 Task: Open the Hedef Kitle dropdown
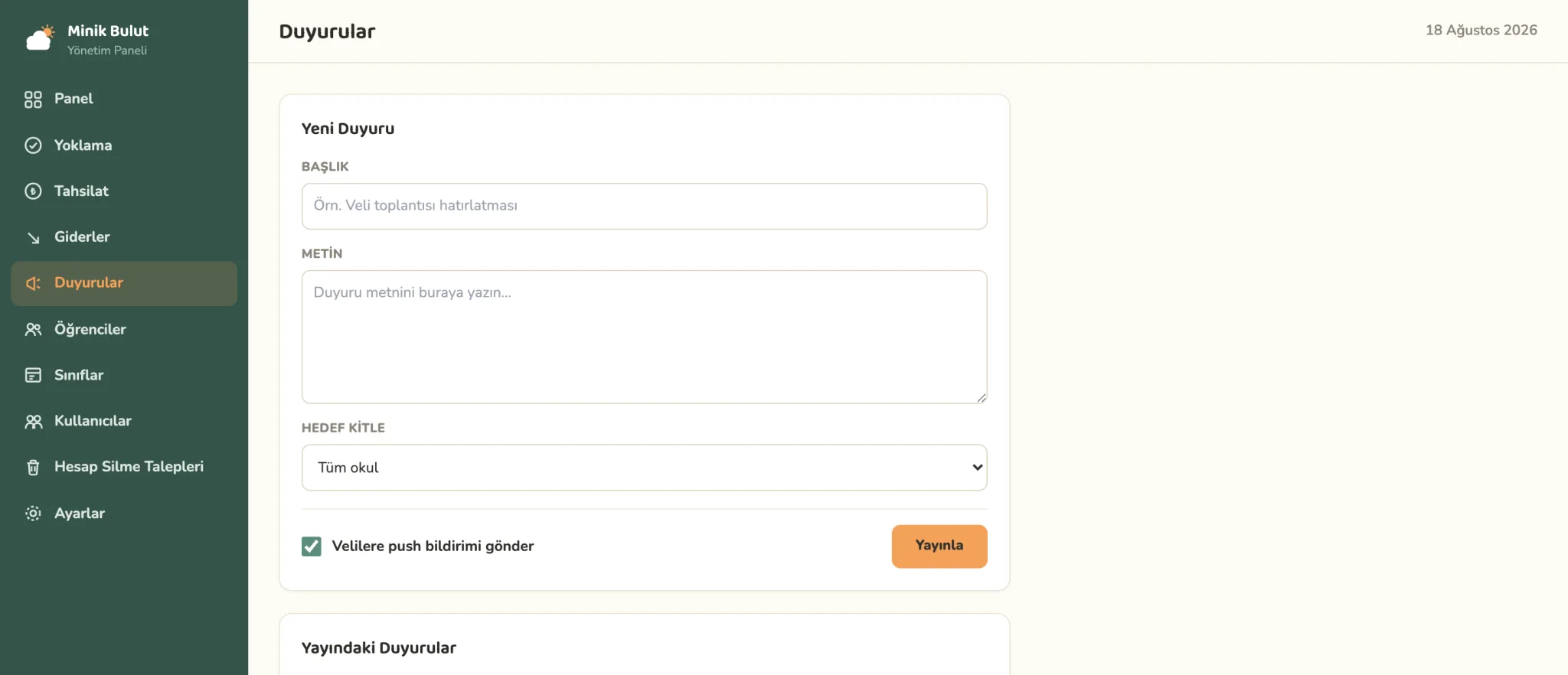(x=644, y=468)
